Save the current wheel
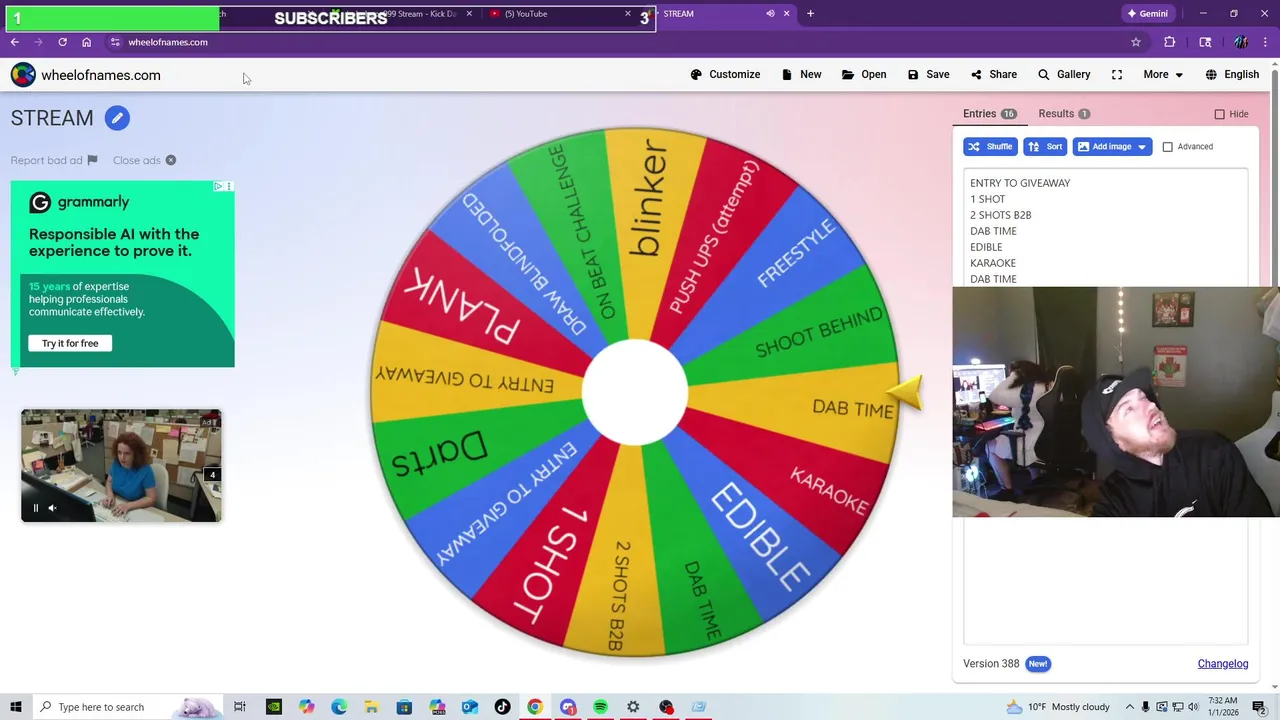Viewport: 1280px width, 720px height. (928, 74)
